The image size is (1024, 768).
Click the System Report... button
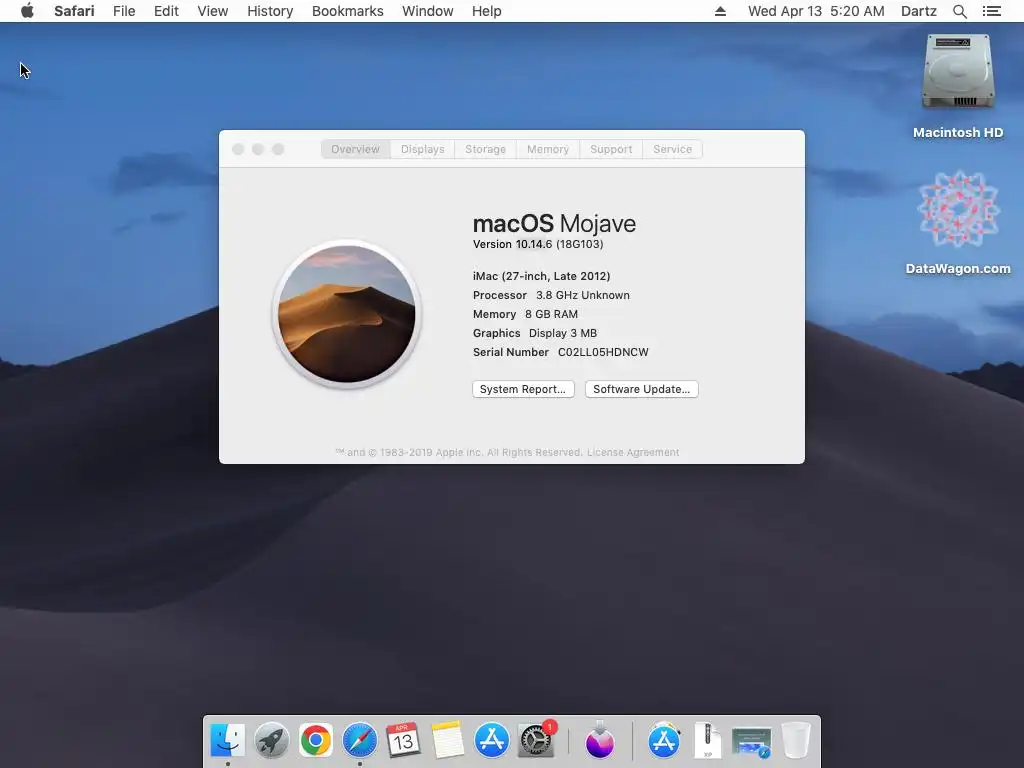point(523,389)
